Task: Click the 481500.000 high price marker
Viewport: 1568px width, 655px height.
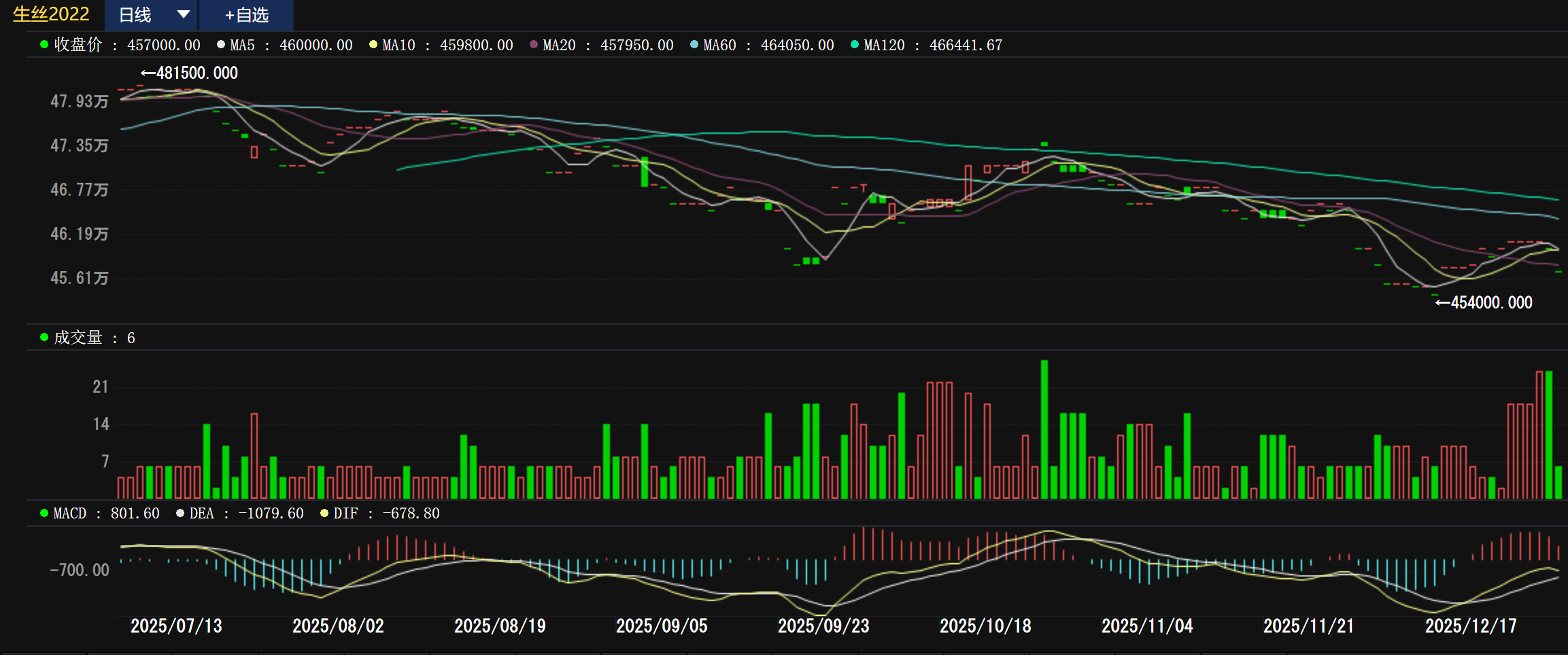Action: (x=190, y=73)
